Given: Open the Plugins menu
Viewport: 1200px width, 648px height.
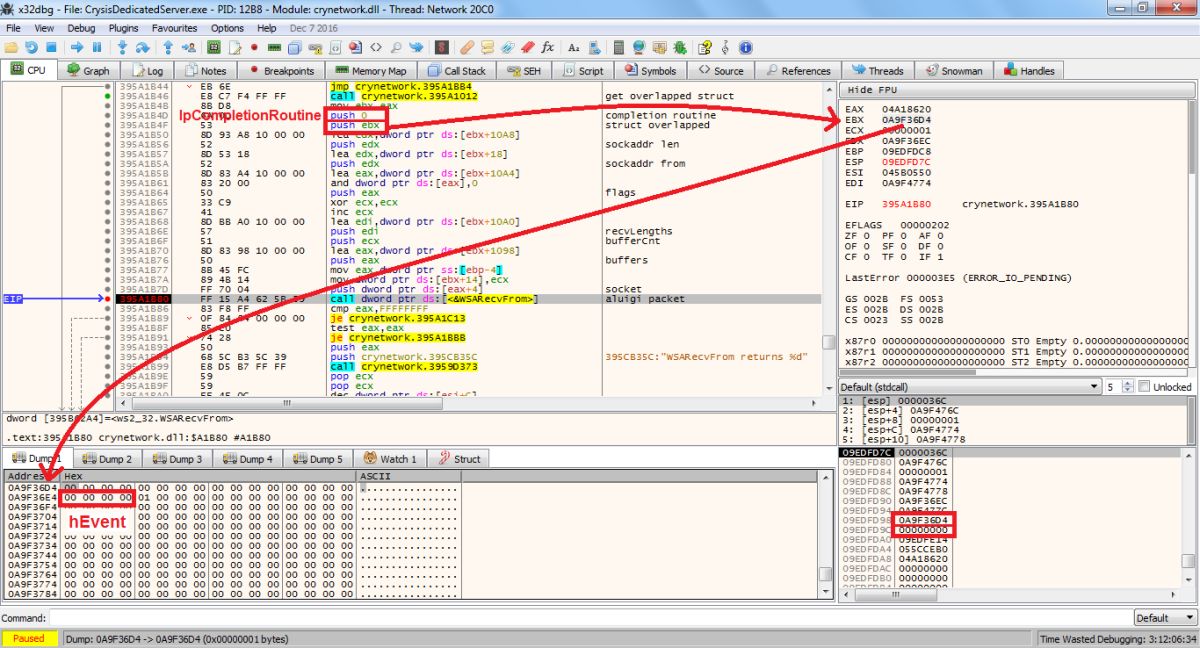Looking at the screenshot, I should (124, 28).
